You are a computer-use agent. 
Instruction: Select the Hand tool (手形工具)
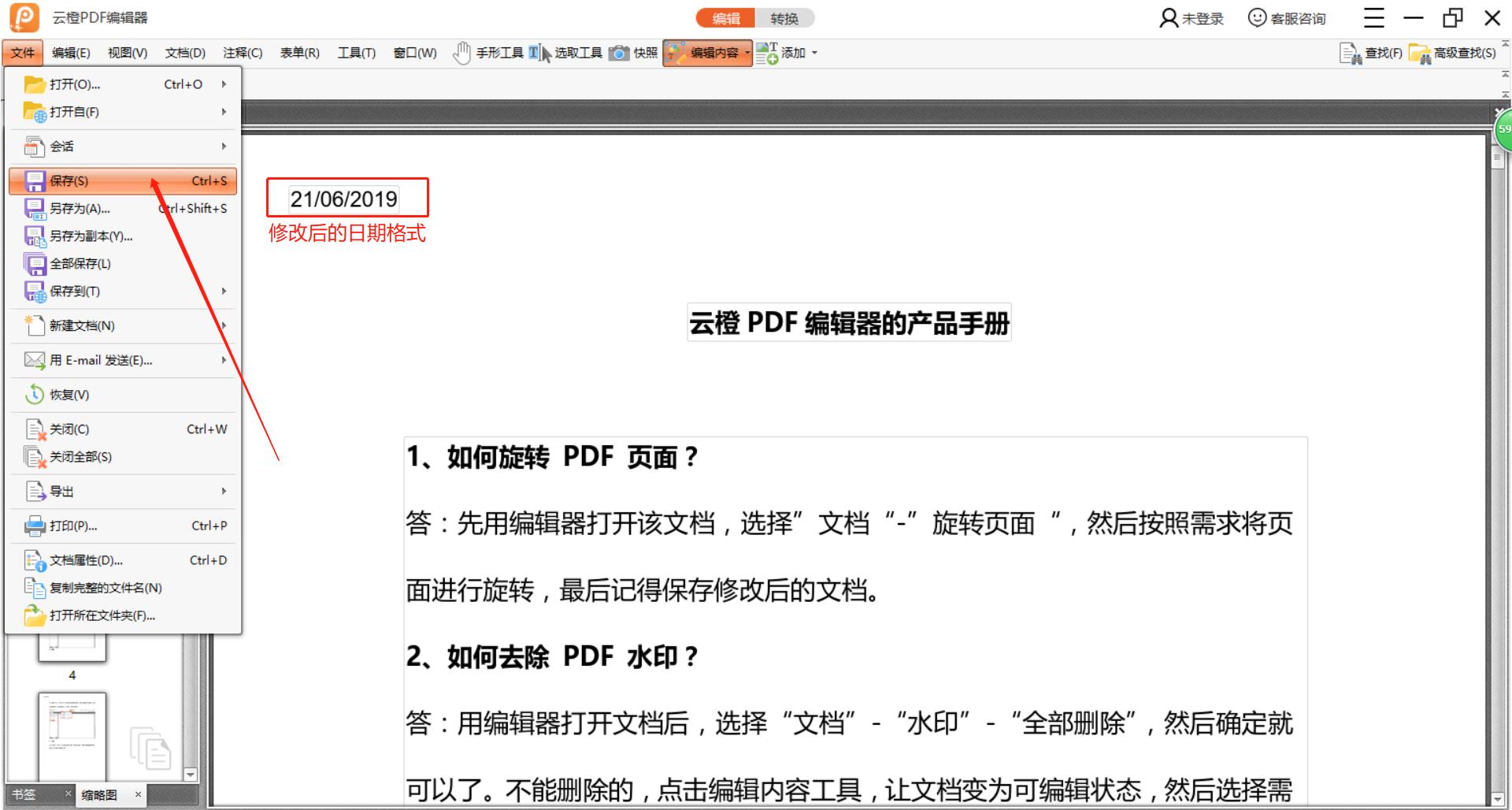(488, 53)
